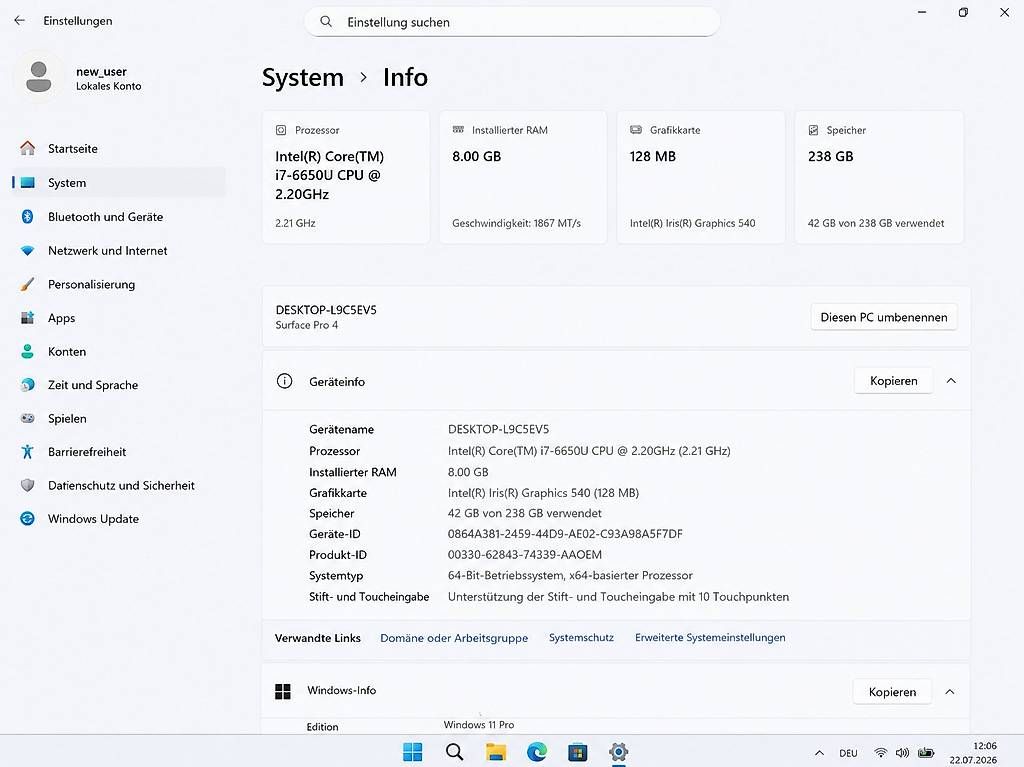1024x767 pixels.
Task: Focus the Einstellung suchen search field
Action: coord(512,22)
